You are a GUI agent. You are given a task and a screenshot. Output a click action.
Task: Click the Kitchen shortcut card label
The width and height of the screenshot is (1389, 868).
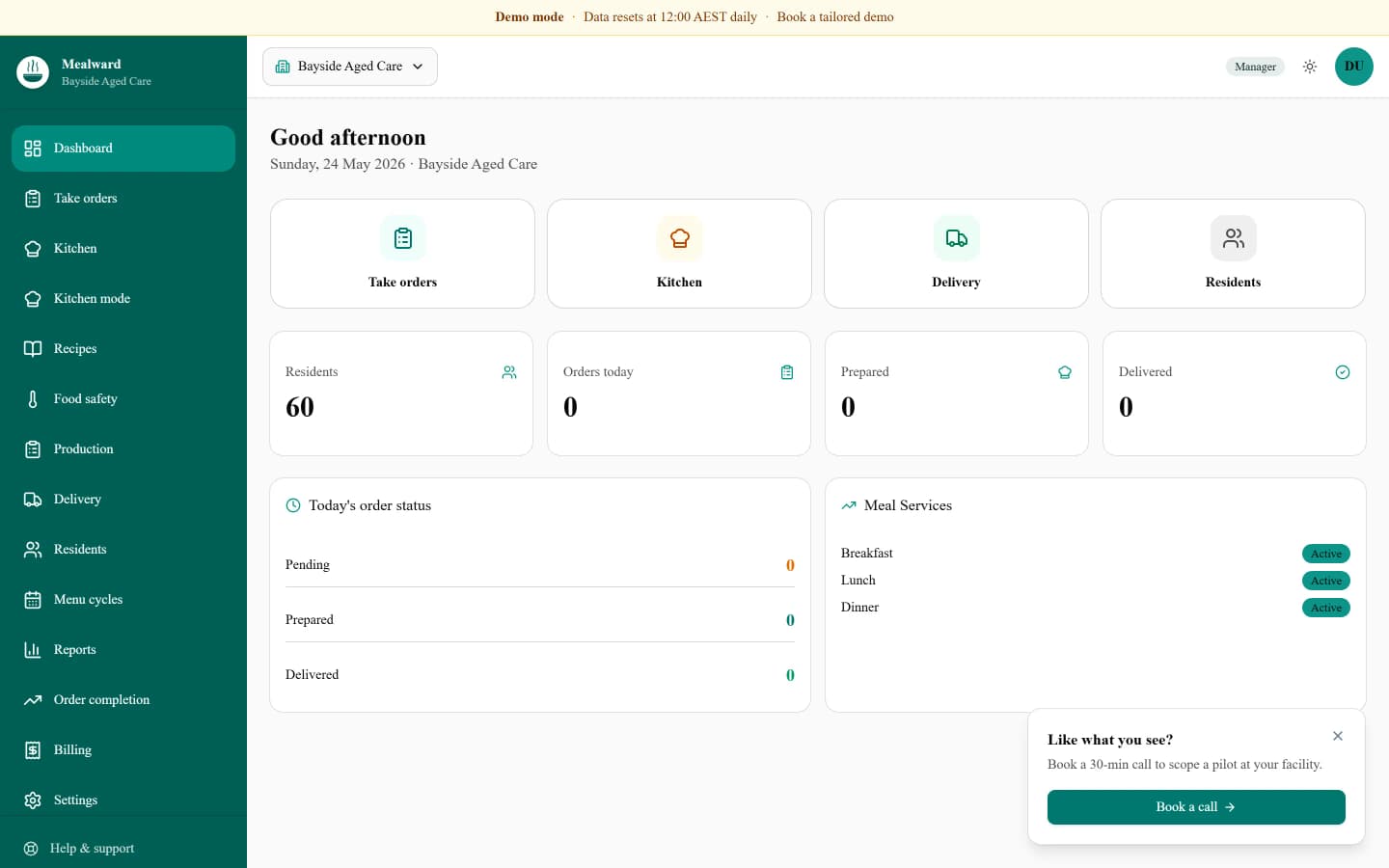[x=680, y=283]
